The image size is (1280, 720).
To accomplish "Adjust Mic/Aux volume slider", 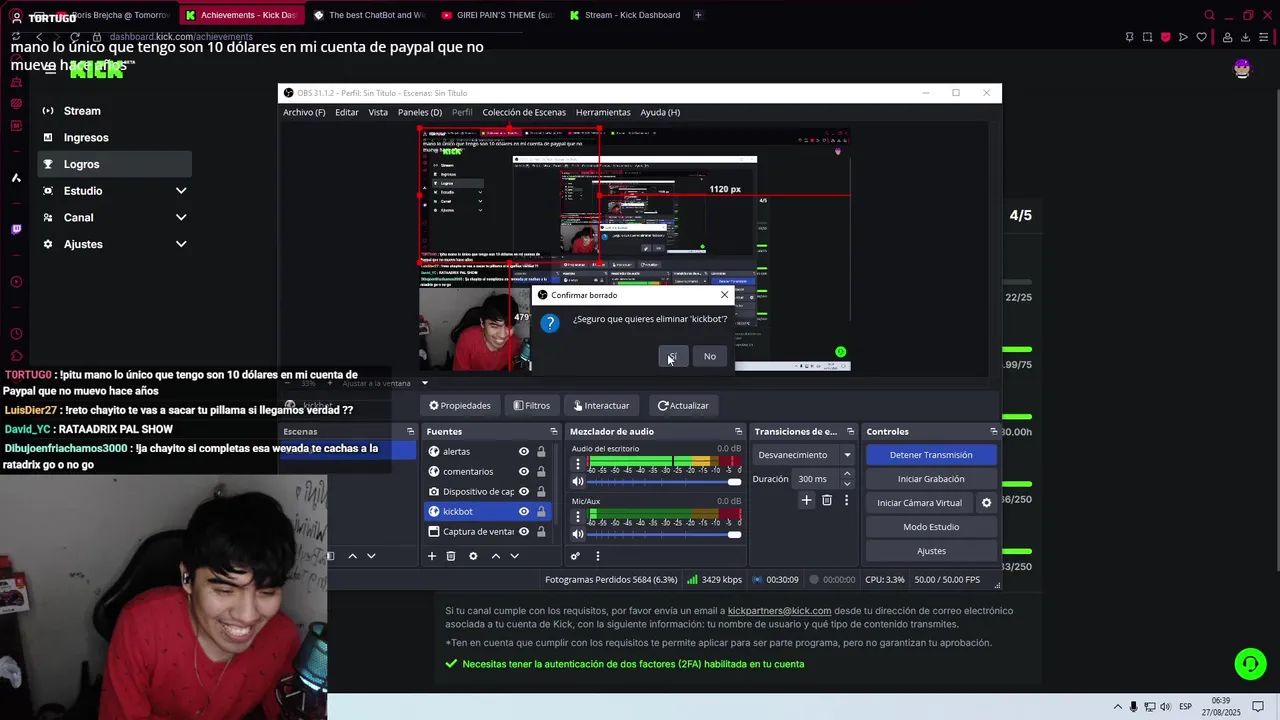I will pyautogui.click(x=666, y=534).
